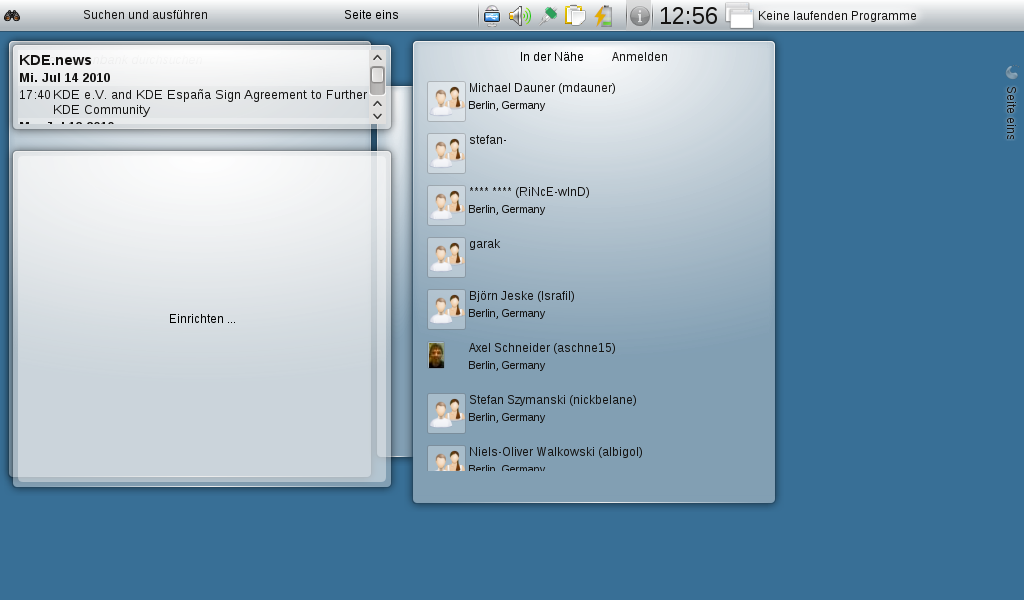The image size is (1024, 600).
Task: Switch to the In der Nähe tab
Action: (x=551, y=57)
